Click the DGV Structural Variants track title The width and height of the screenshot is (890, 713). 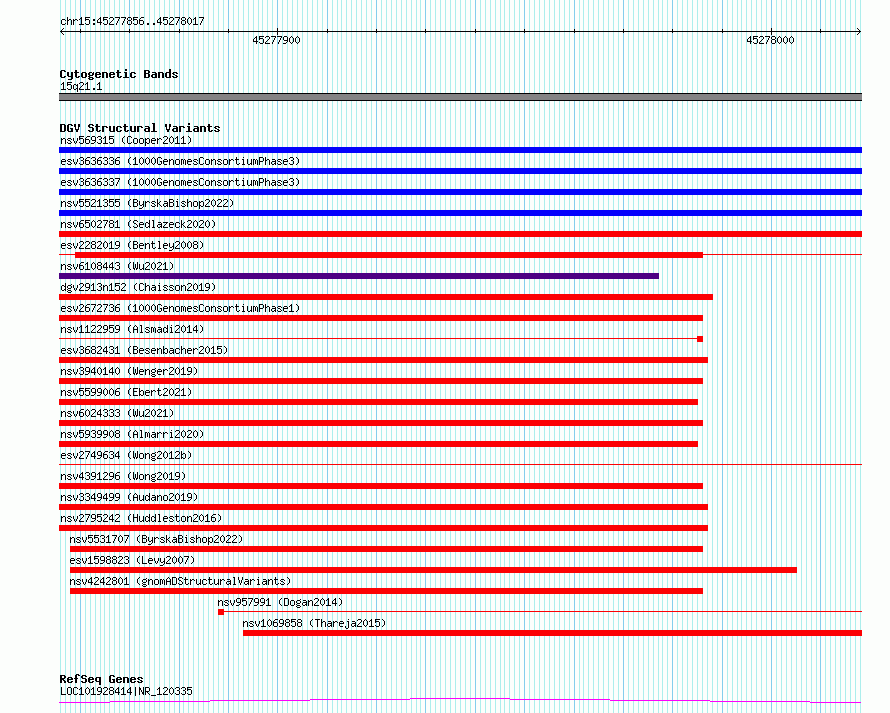point(140,128)
